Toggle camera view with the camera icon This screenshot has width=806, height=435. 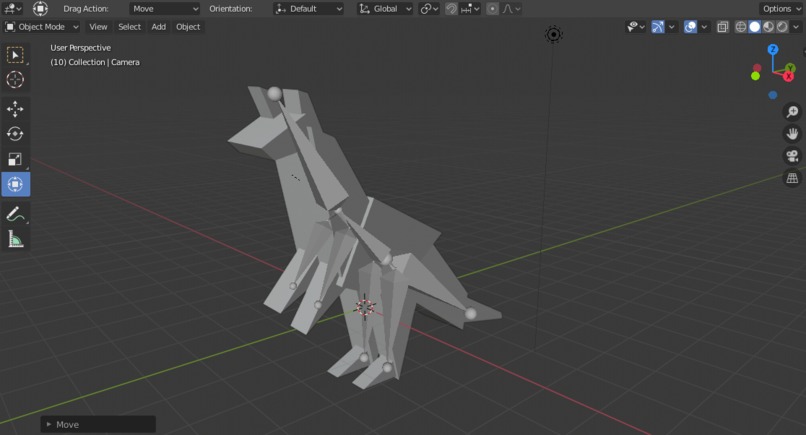click(x=792, y=156)
